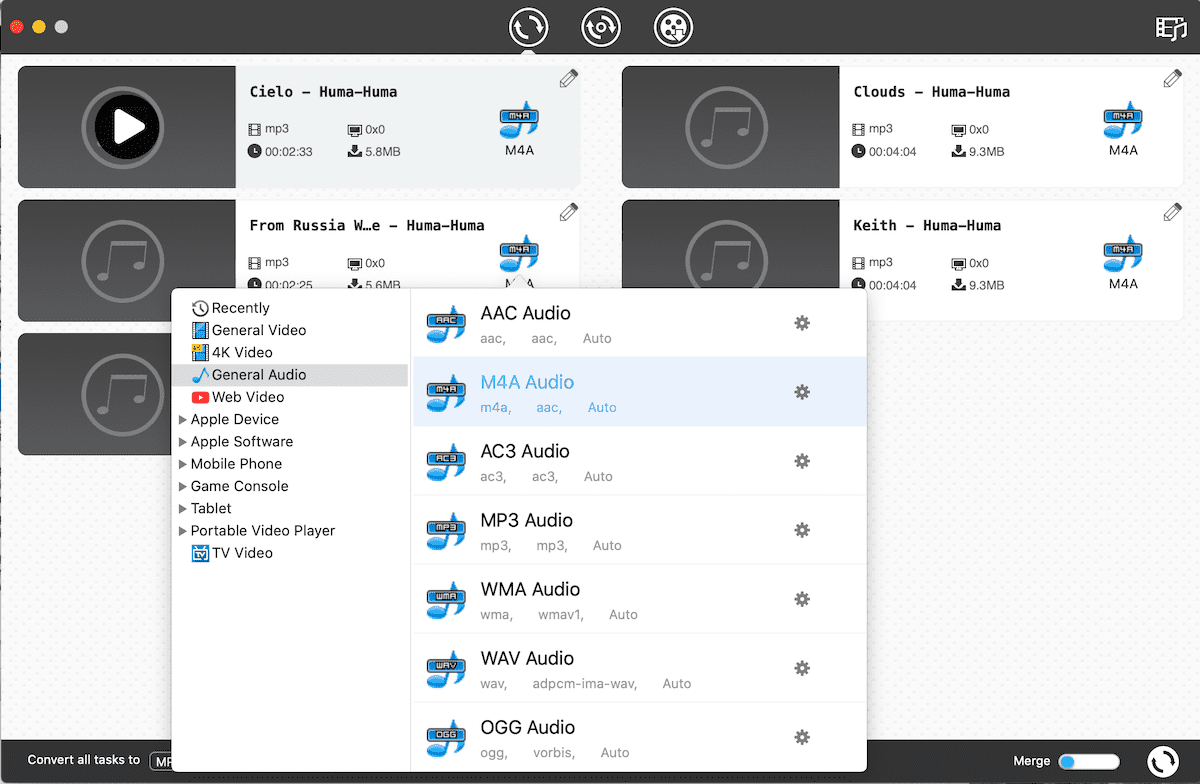The image size is (1200, 784).
Task: Open the media toolbox film reel icon
Action: pyautogui.click(x=673, y=27)
